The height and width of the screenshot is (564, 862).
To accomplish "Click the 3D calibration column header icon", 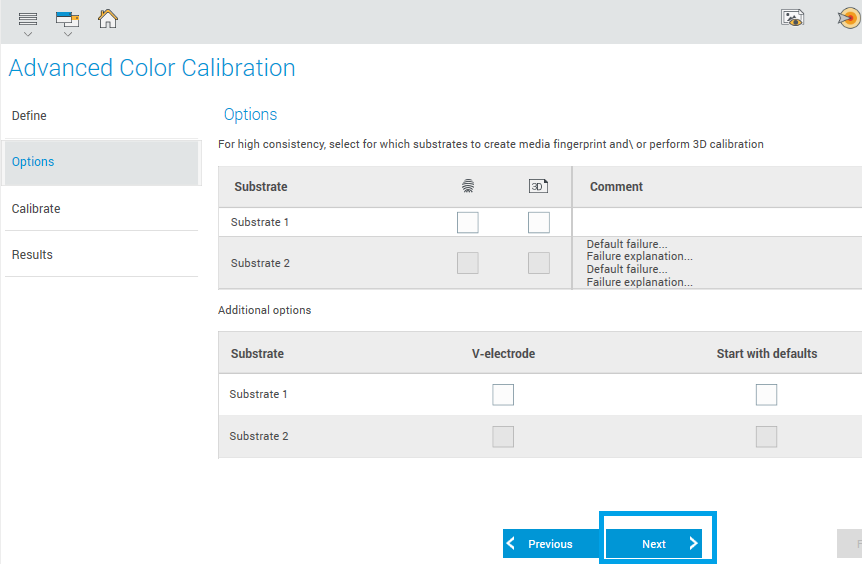I will point(538,186).
